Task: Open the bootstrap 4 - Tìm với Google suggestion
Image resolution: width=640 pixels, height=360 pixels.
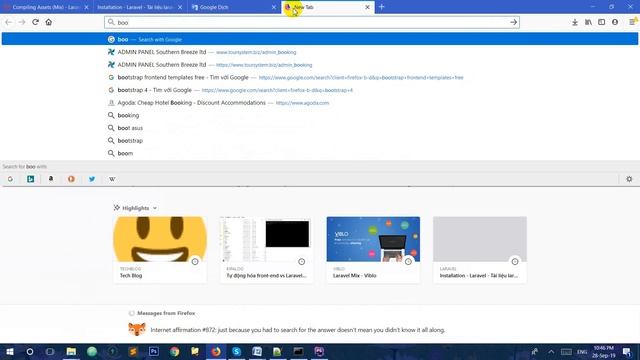Action: click(x=320, y=90)
